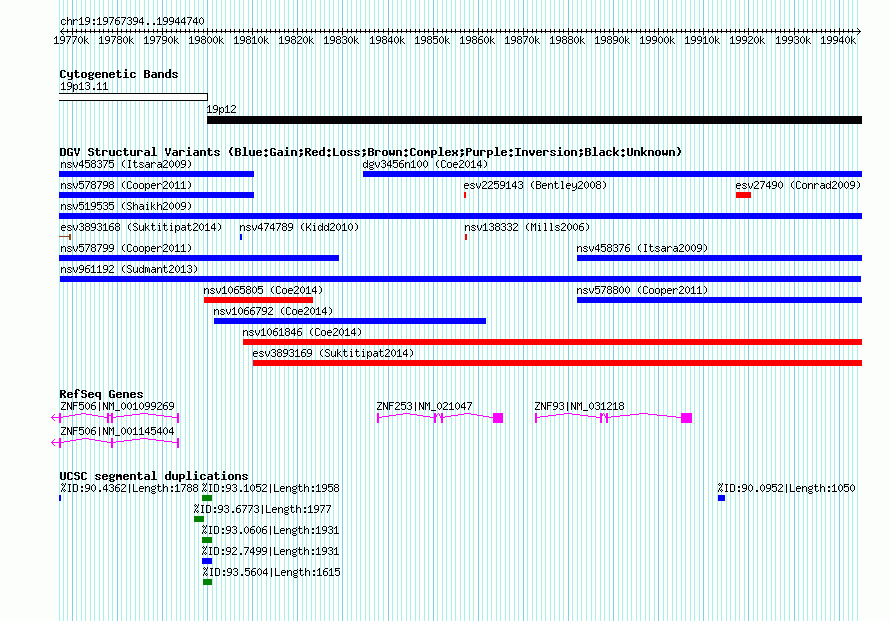
Task: Select the small red esv2259143 loss marker
Action: click(465, 195)
